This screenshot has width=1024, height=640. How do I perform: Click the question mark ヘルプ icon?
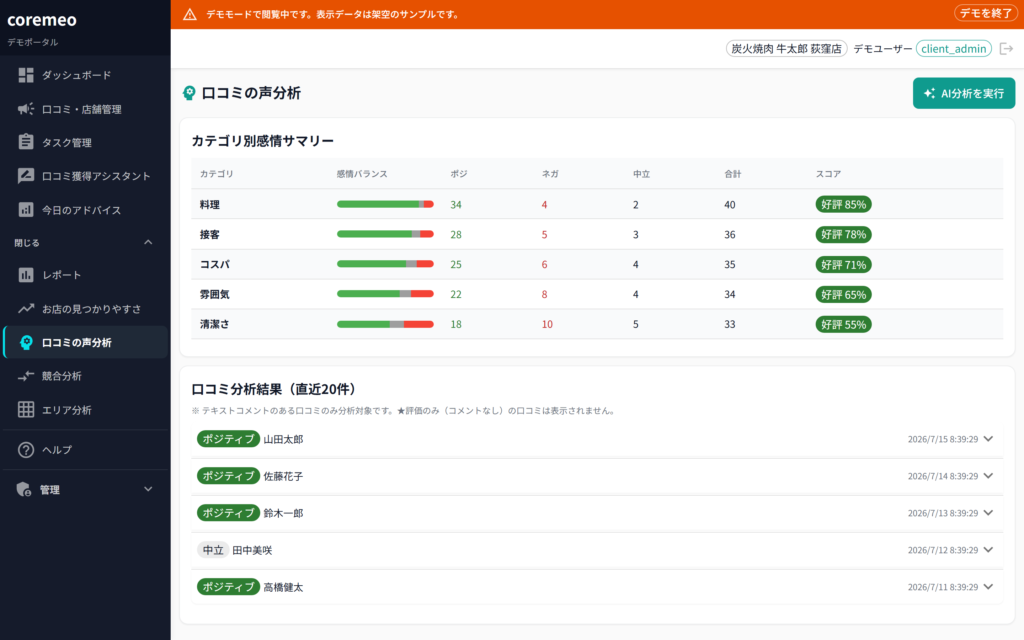tap(25, 450)
